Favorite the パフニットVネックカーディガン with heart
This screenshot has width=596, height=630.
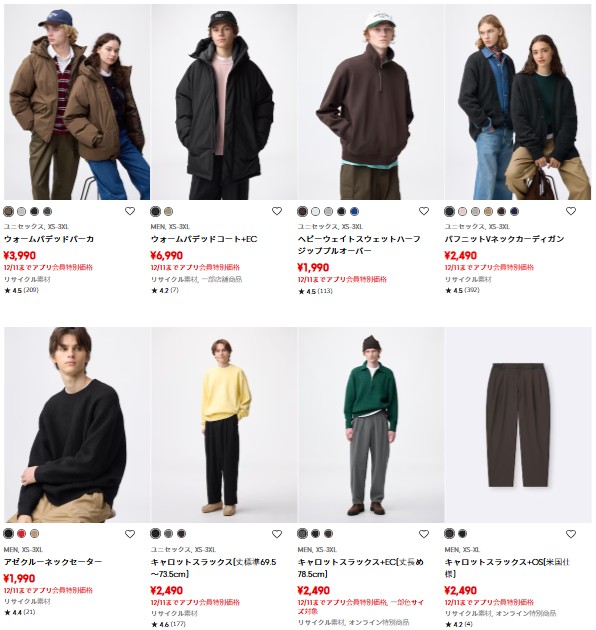(571, 211)
